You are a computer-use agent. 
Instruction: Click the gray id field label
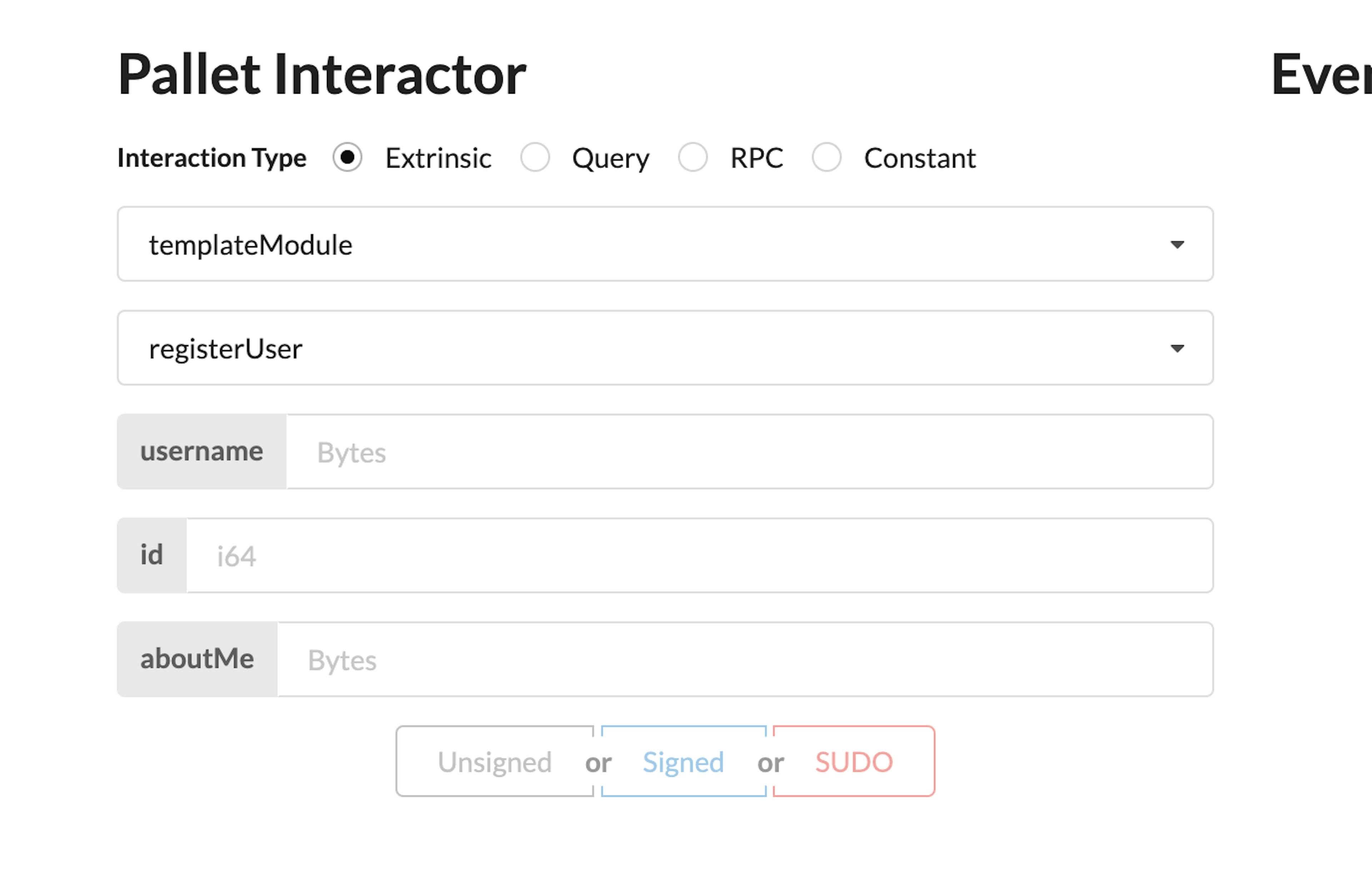click(x=151, y=556)
